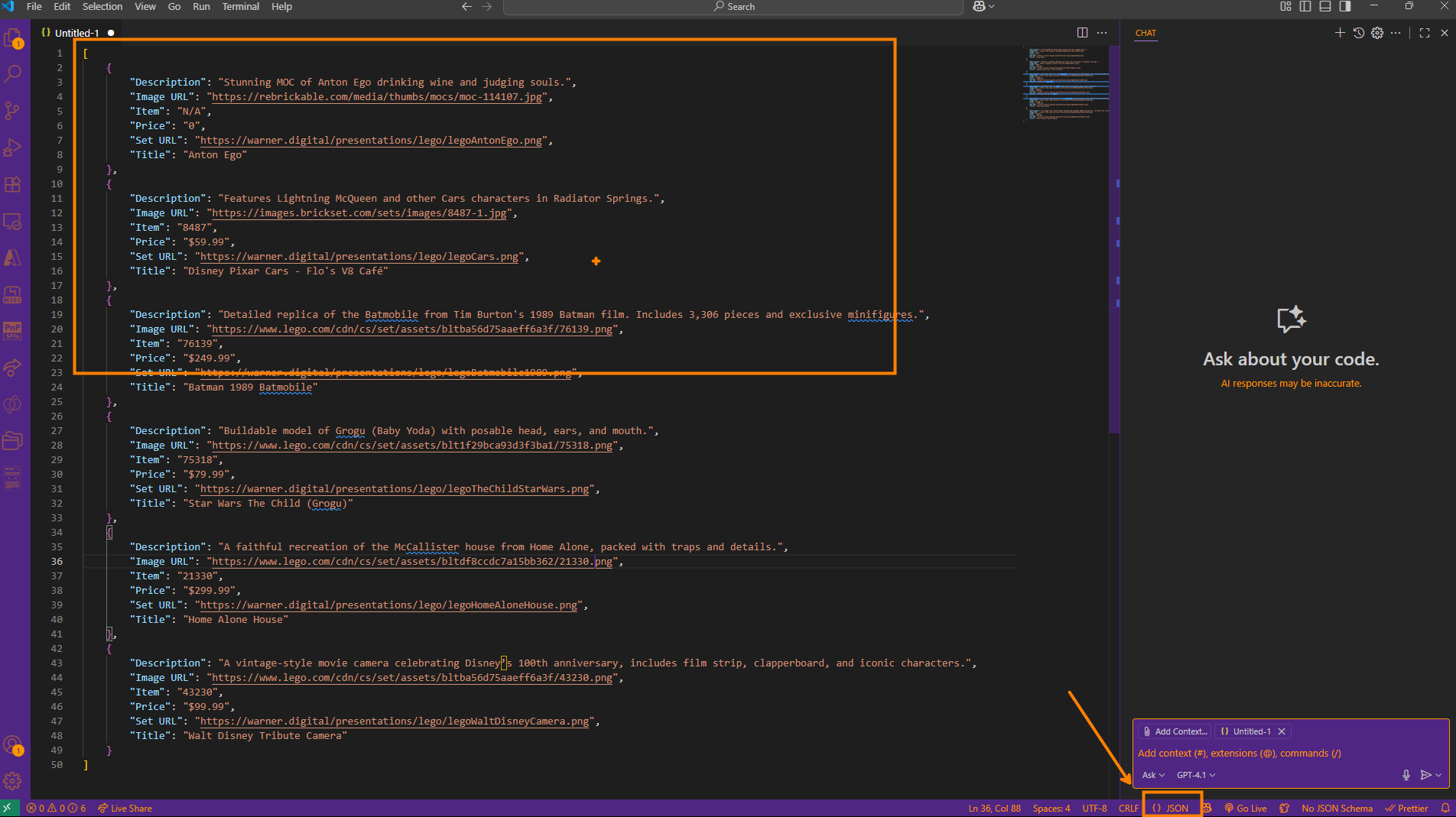Screen dimensions: 1456x817
Task: Open the Run menu
Action: point(201,6)
